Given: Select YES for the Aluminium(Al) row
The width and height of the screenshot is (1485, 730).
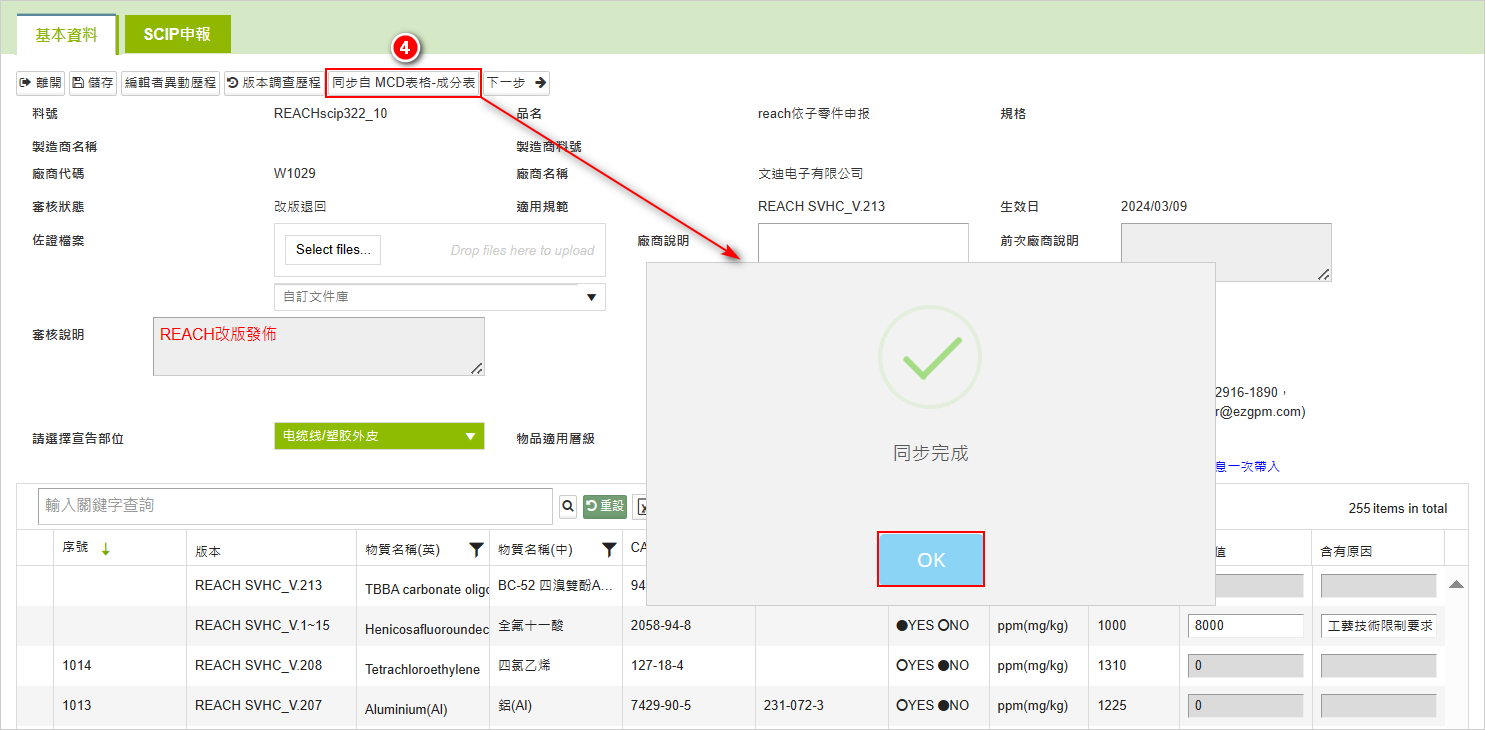Looking at the screenshot, I should (x=902, y=706).
